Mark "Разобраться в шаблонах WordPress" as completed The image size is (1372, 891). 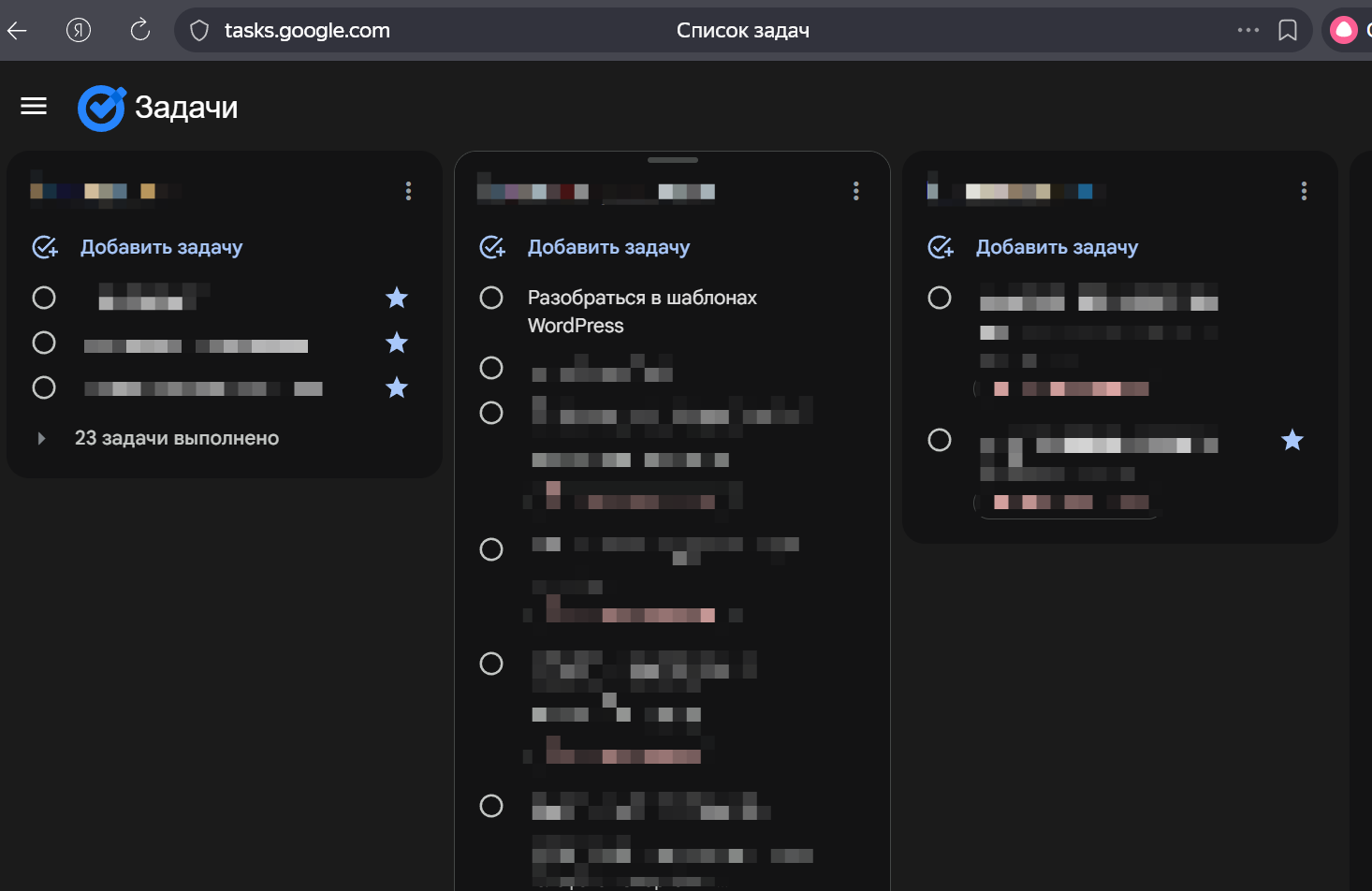[491, 298]
